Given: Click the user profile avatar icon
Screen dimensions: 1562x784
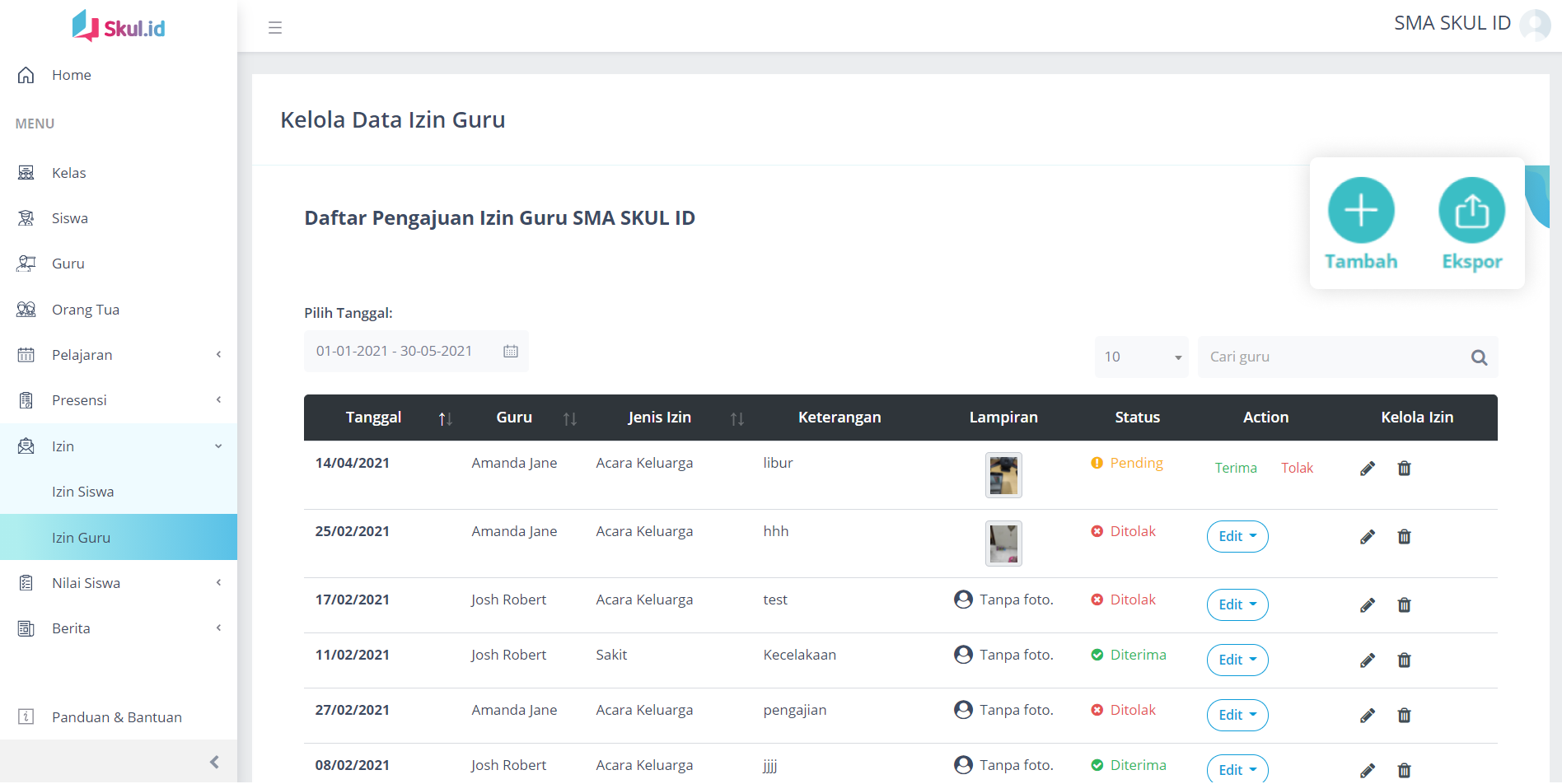Looking at the screenshot, I should 1535,25.
